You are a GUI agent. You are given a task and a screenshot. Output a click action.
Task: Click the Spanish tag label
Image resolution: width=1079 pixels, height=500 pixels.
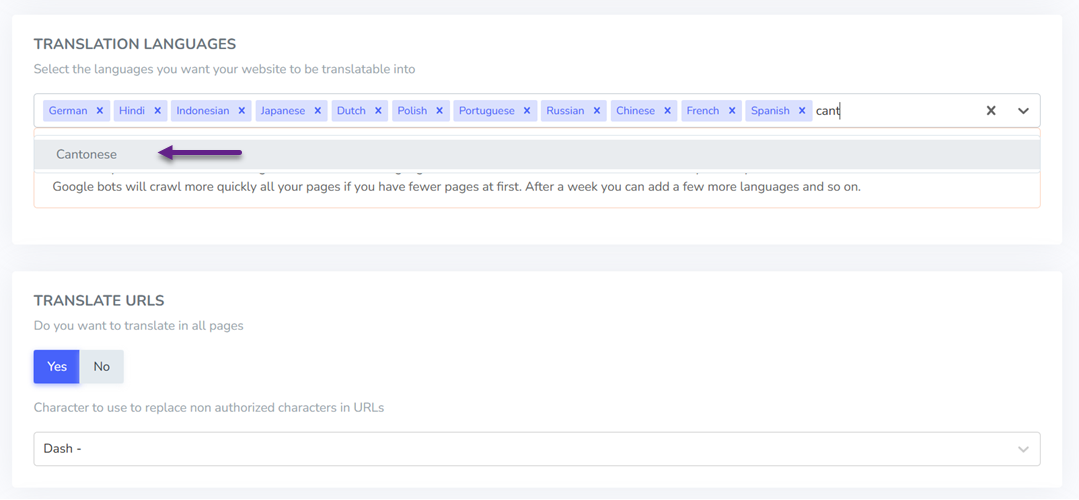(x=770, y=111)
